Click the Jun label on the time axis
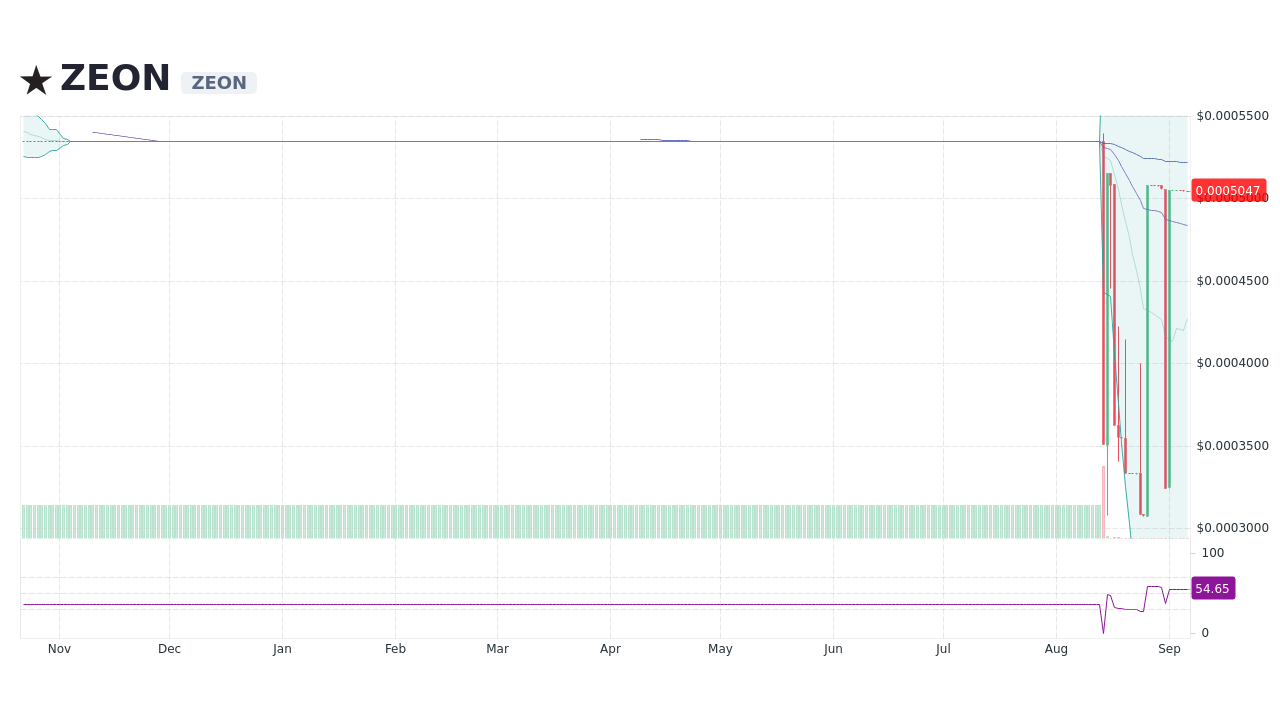This screenshot has width=1280, height=720. (833, 648)
